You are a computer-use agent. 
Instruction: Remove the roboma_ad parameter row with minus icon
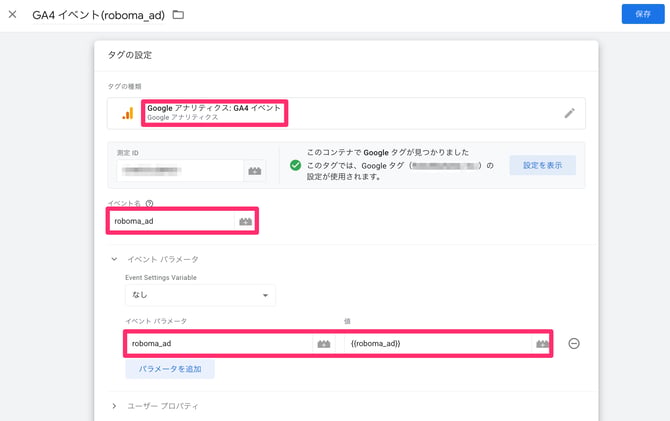[574, 344]
